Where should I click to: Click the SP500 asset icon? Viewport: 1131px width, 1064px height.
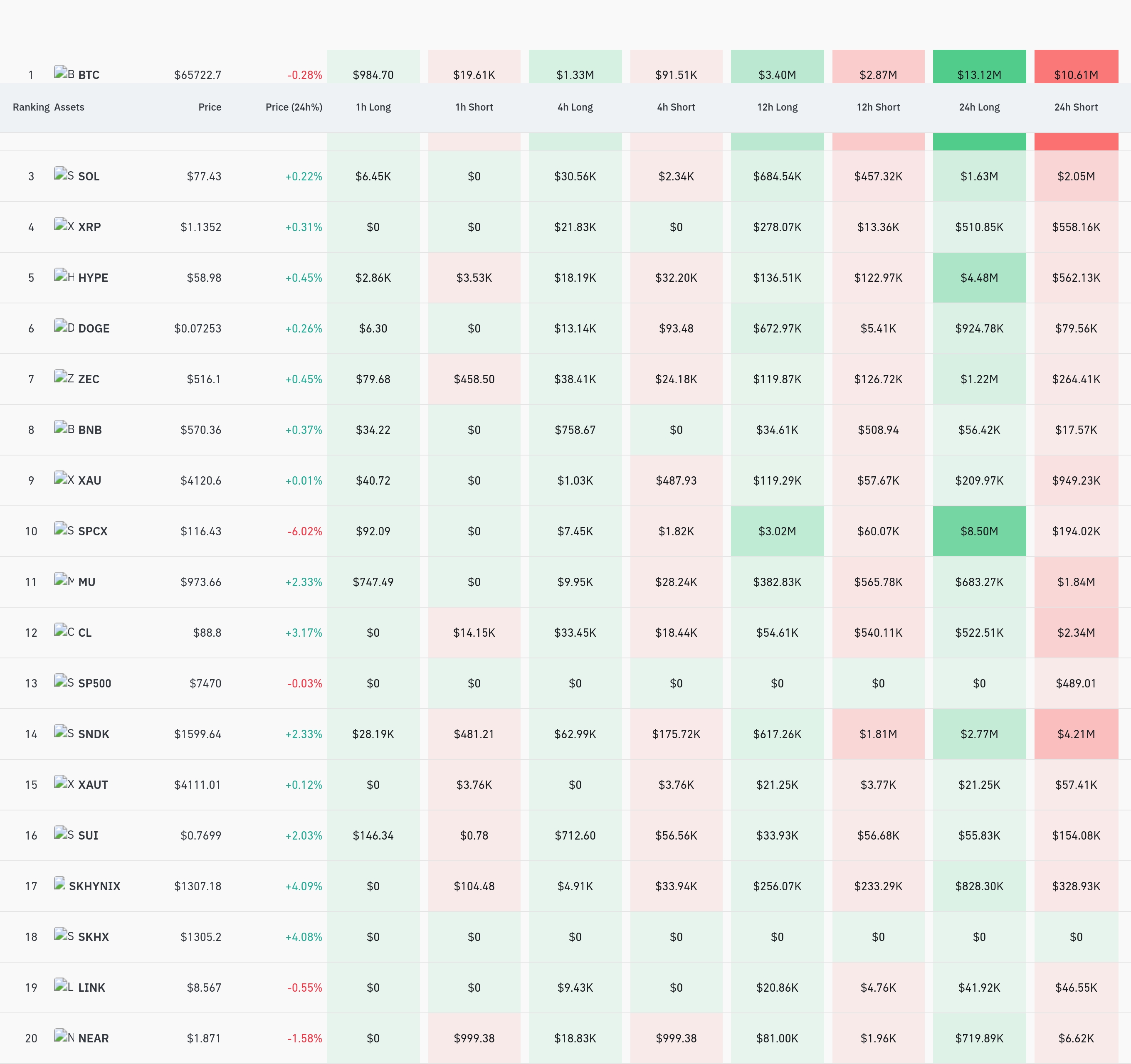tap(64, 681)
